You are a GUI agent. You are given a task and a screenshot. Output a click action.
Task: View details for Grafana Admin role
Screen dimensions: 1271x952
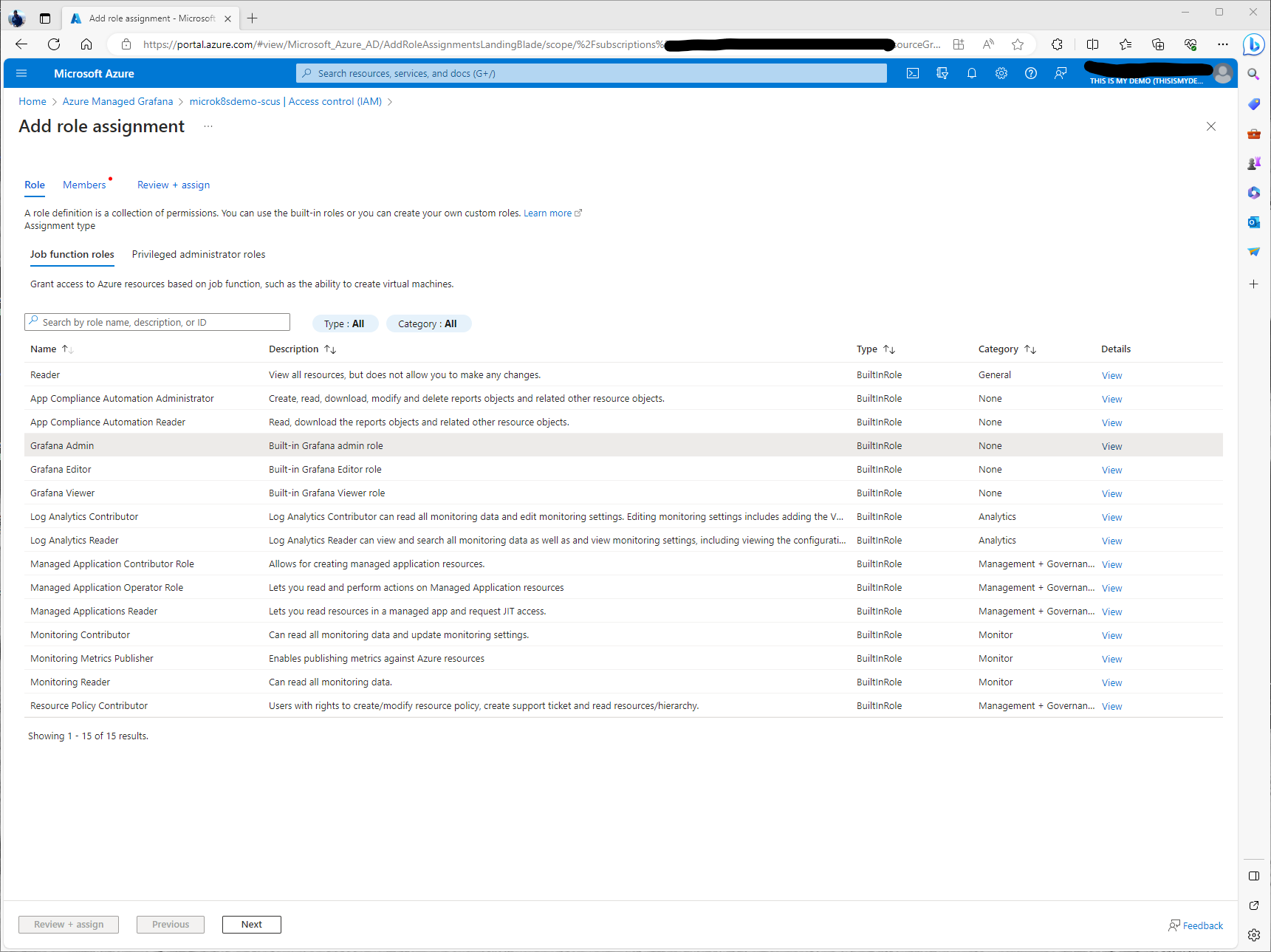click(x=1111, y=446)
